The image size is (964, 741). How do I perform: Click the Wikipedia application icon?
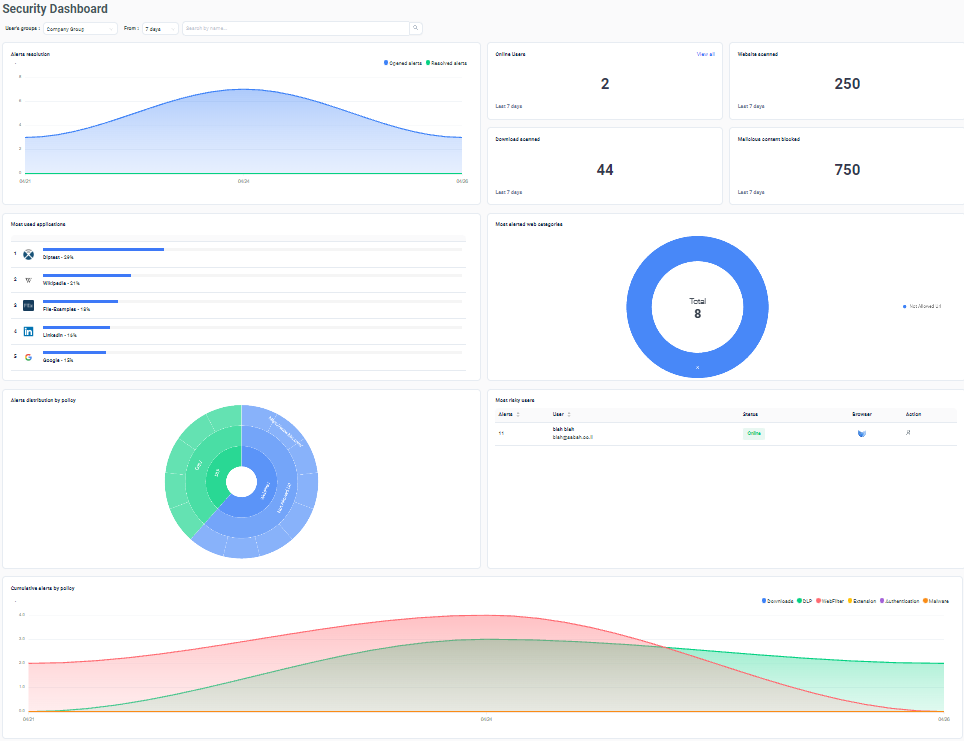pyautogui.click(x=28, y=280)
